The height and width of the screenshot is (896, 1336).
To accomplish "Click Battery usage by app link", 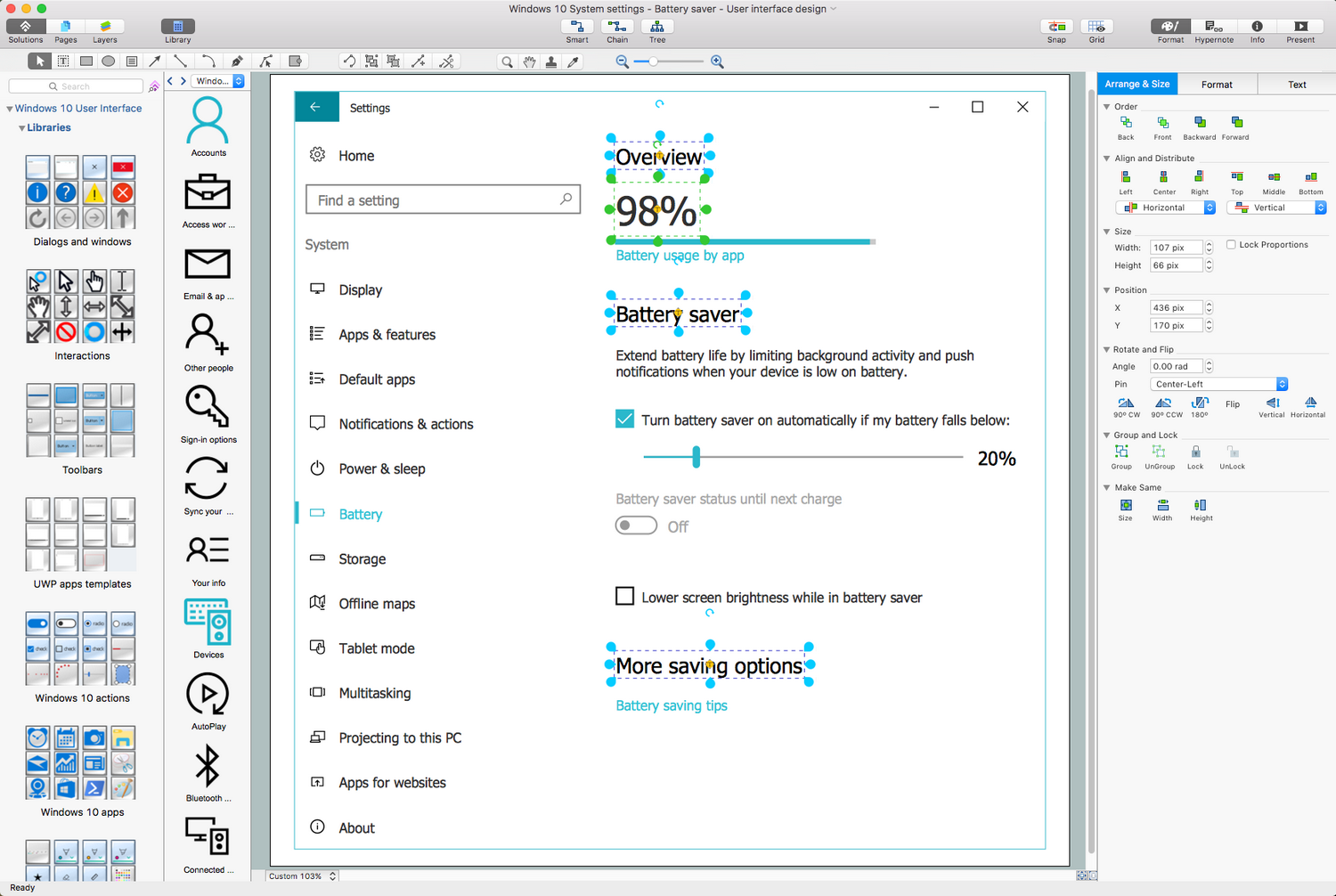I will click(x=680, y=256).
